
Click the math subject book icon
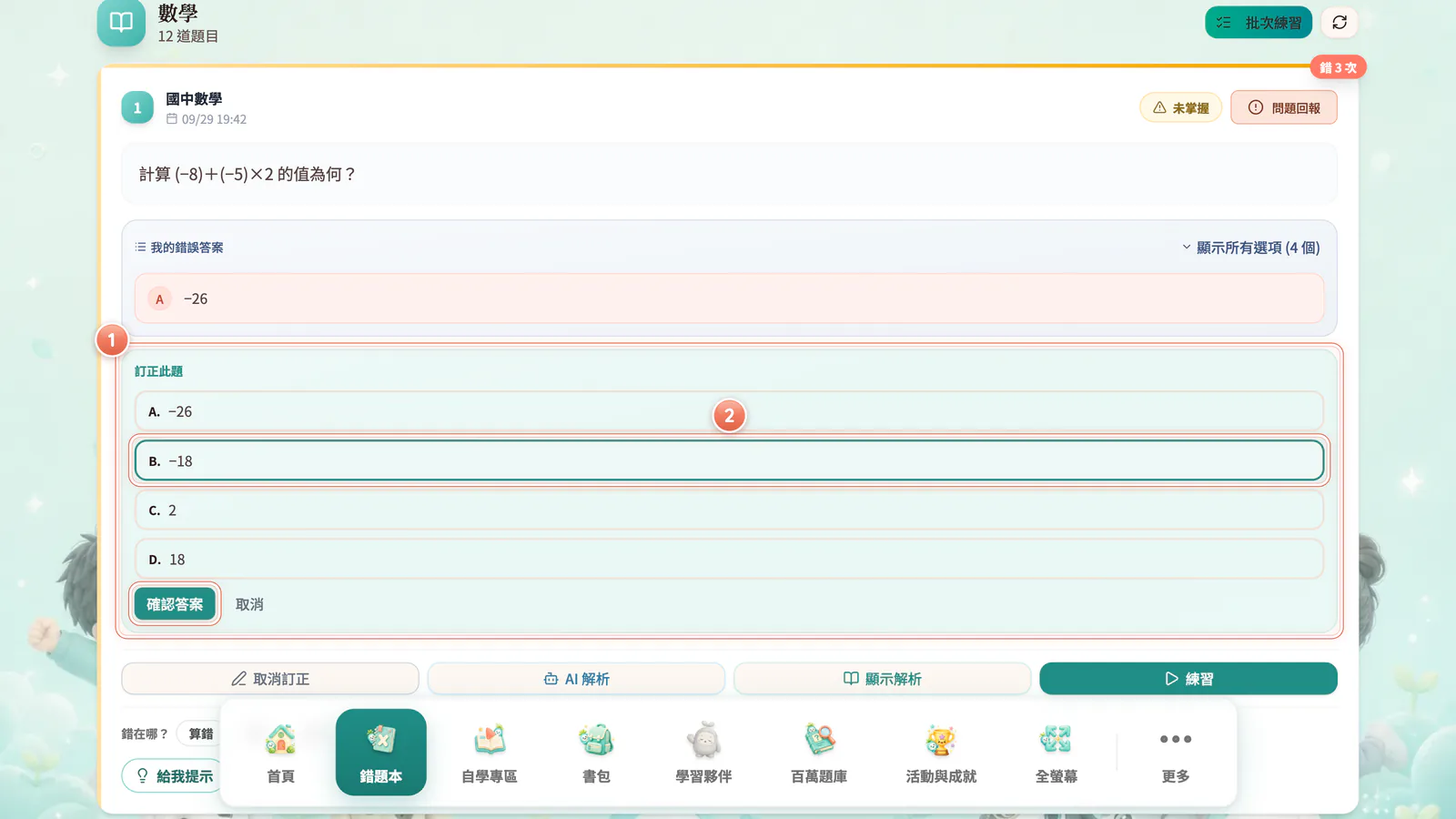point(121,22)
